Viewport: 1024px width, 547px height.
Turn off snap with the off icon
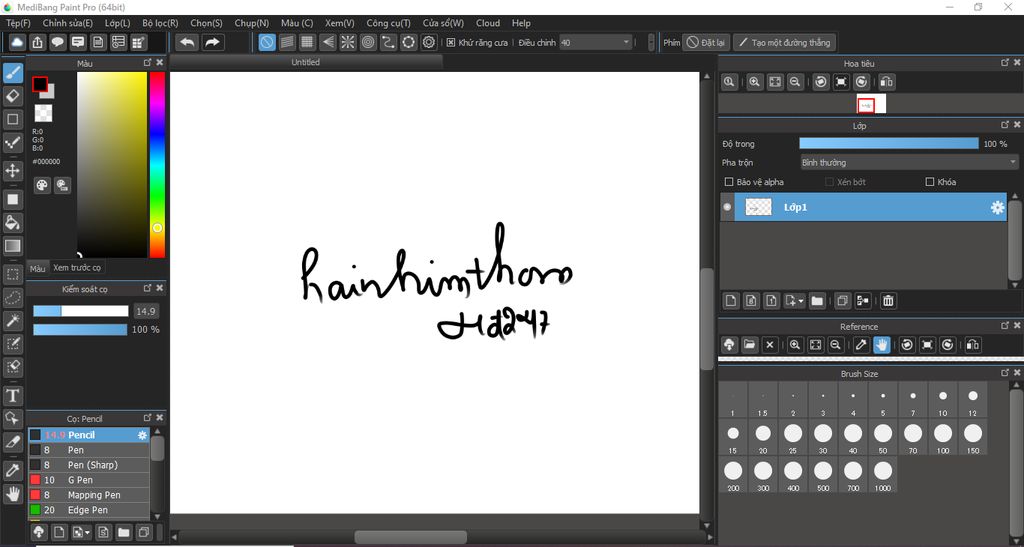266,42
